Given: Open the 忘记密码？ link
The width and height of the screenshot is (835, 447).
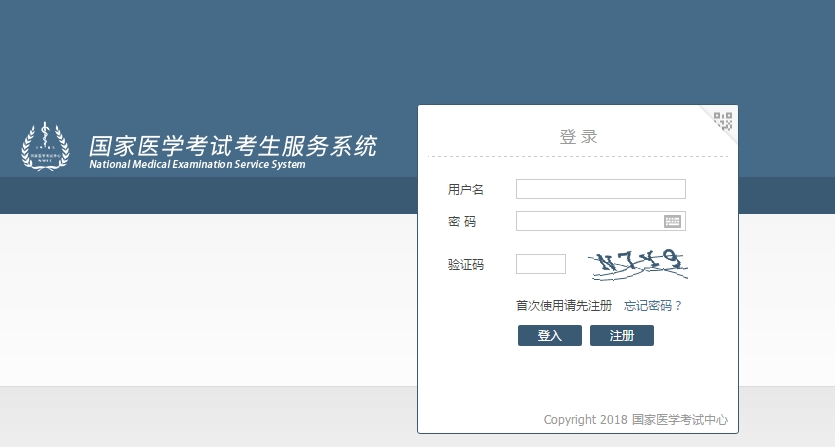Looking at the screenshot, I should [652, 305].
